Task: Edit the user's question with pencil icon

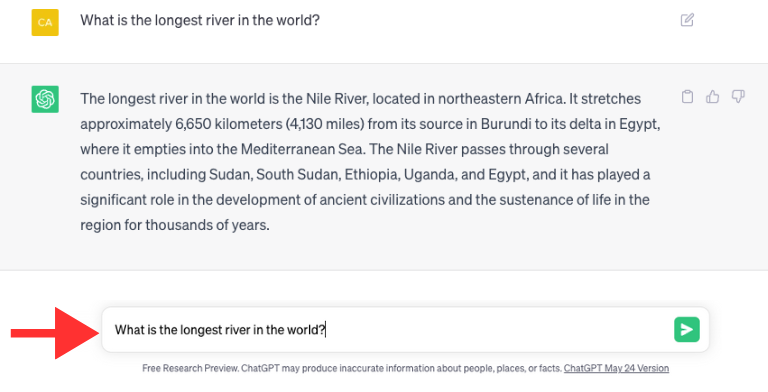Action: [x=687, y=20]
